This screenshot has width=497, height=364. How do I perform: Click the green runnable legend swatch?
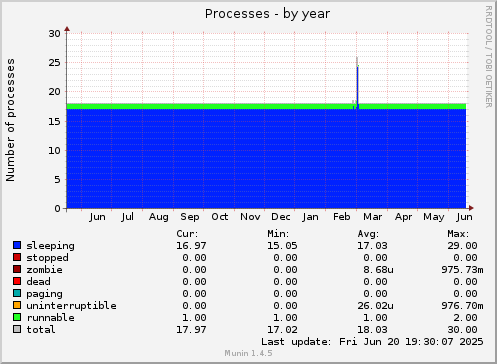(x=17, y=317)
